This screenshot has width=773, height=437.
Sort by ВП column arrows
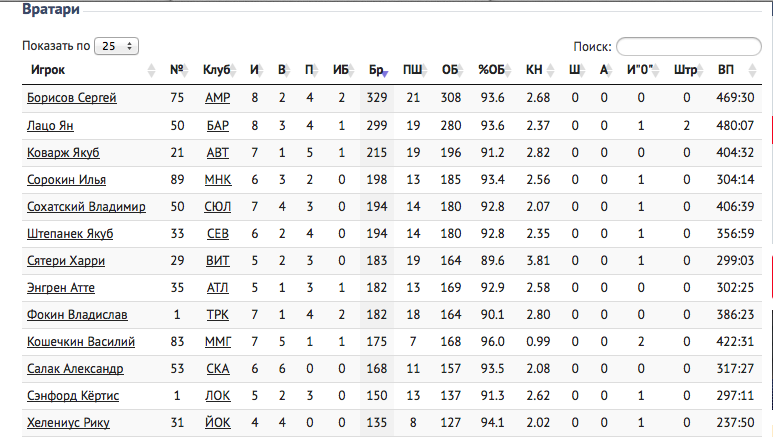pos(752,71)
